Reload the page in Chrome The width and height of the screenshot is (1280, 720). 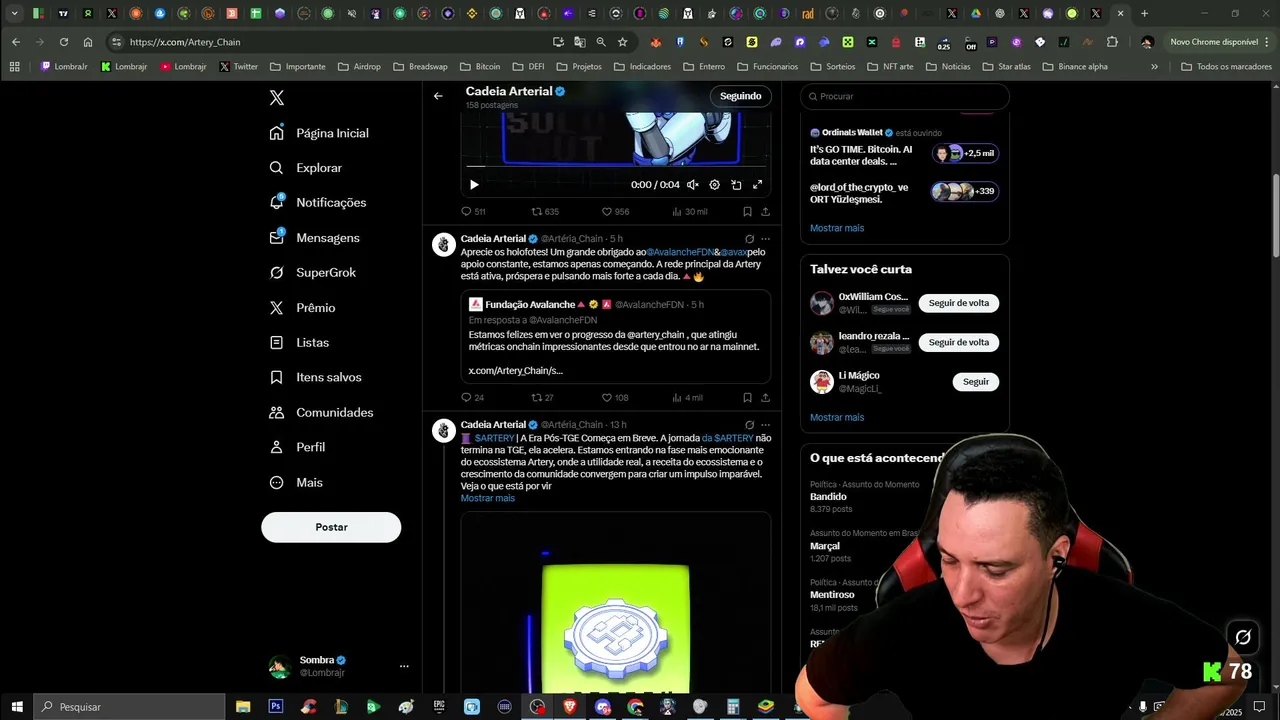(x=64, y=42)
